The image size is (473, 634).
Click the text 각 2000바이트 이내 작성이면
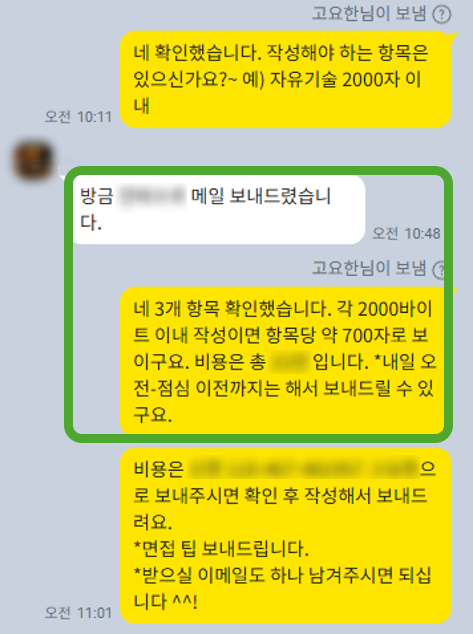[283, 322]
